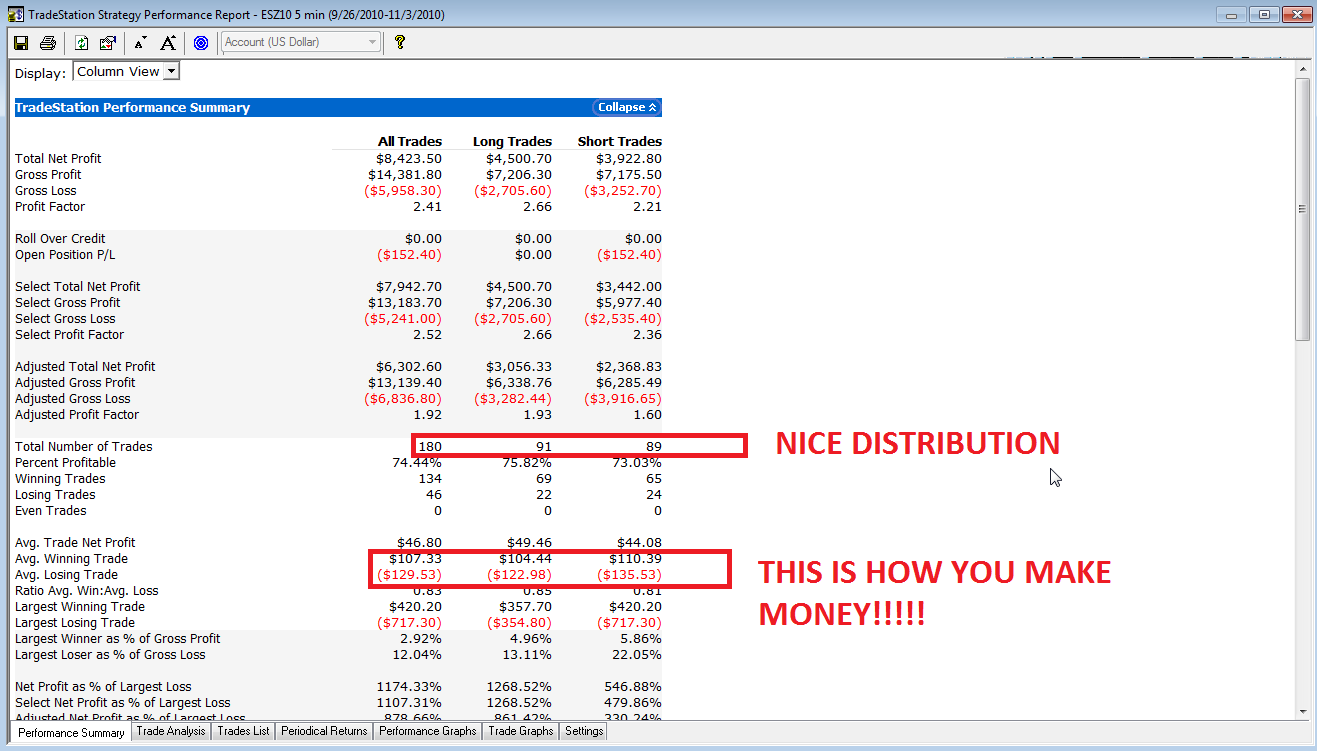Click the 180 total trades value
This screenshot has height=751, width=1317.
431,446
